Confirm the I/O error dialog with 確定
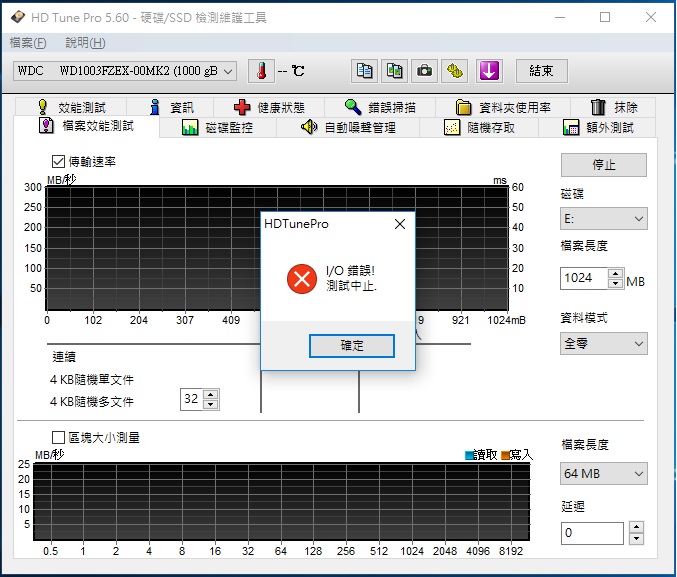677x577 pixels. 351,346
